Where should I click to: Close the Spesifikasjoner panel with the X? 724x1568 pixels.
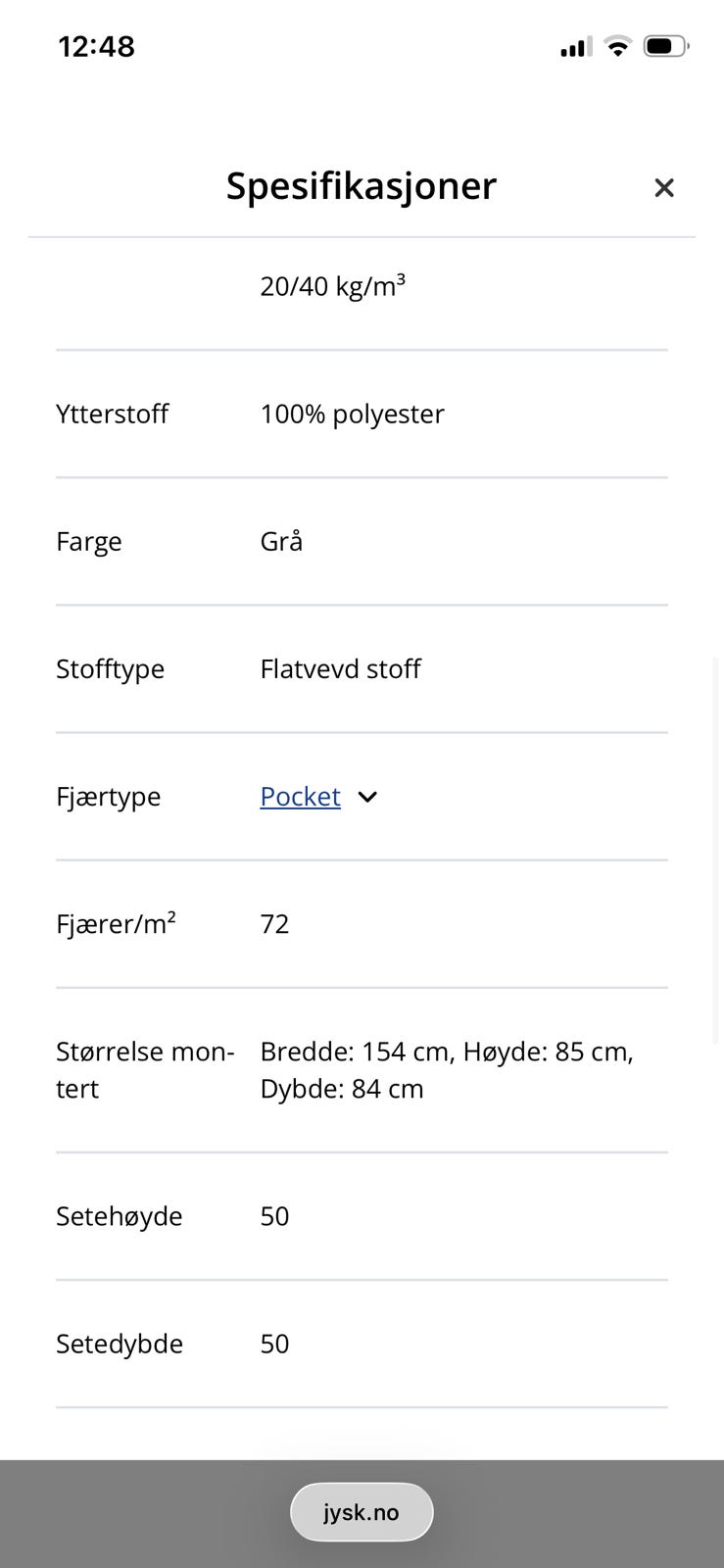(664, 187)
